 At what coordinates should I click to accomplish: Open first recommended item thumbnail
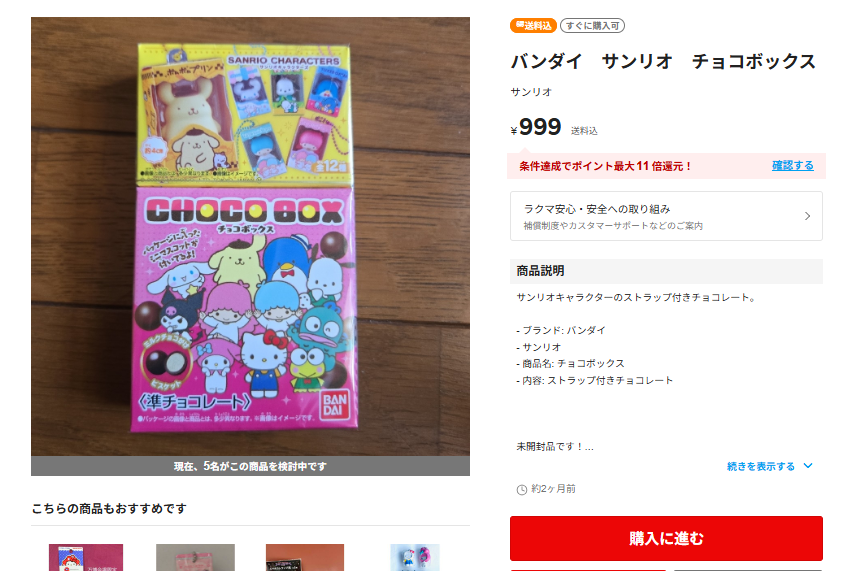click(86, 557)
